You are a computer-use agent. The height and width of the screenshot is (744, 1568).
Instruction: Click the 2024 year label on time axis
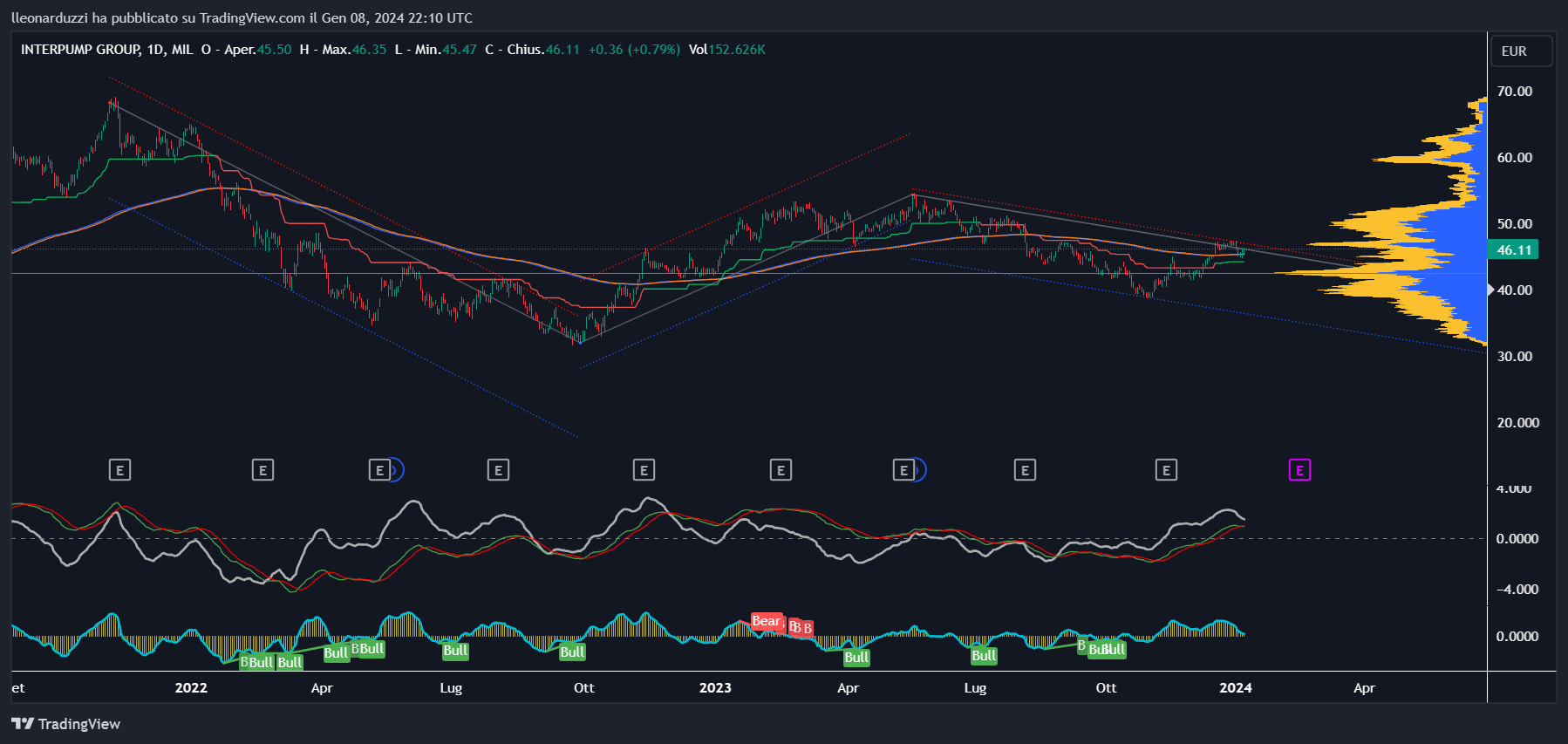tap(1236, 687)
